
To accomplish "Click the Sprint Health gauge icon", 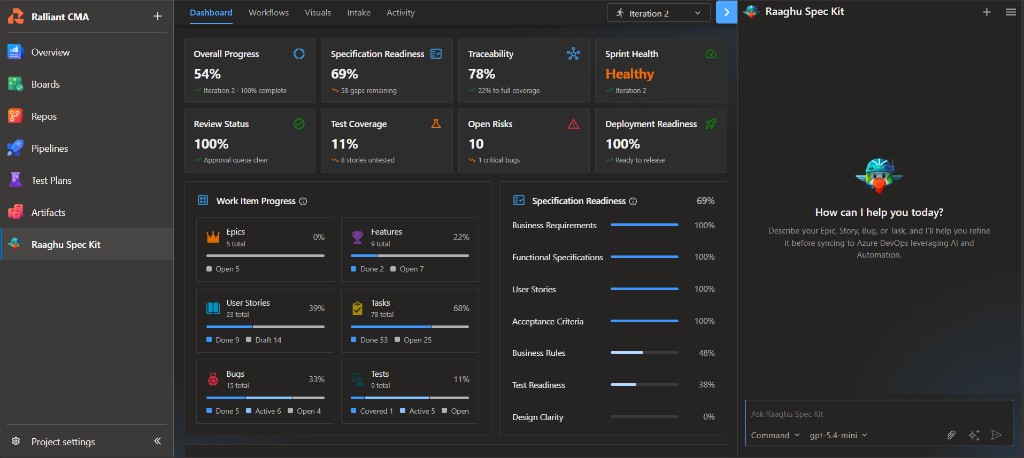I will click(711, 54).
